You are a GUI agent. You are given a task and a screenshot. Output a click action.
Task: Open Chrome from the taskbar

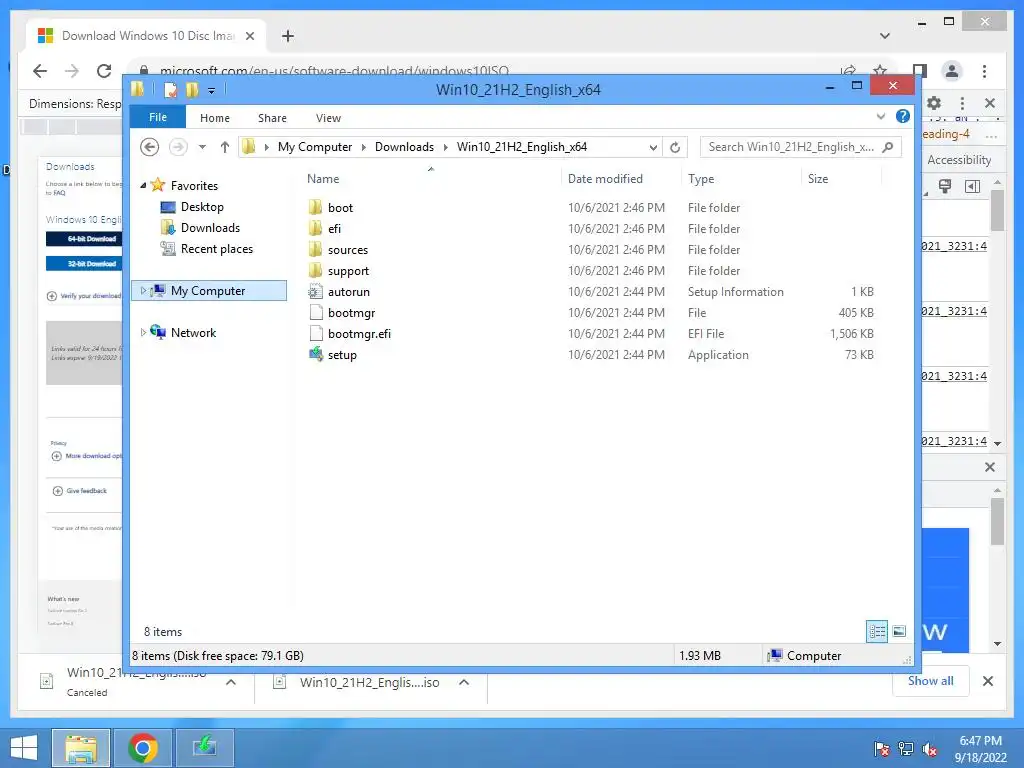click(143, 748)
